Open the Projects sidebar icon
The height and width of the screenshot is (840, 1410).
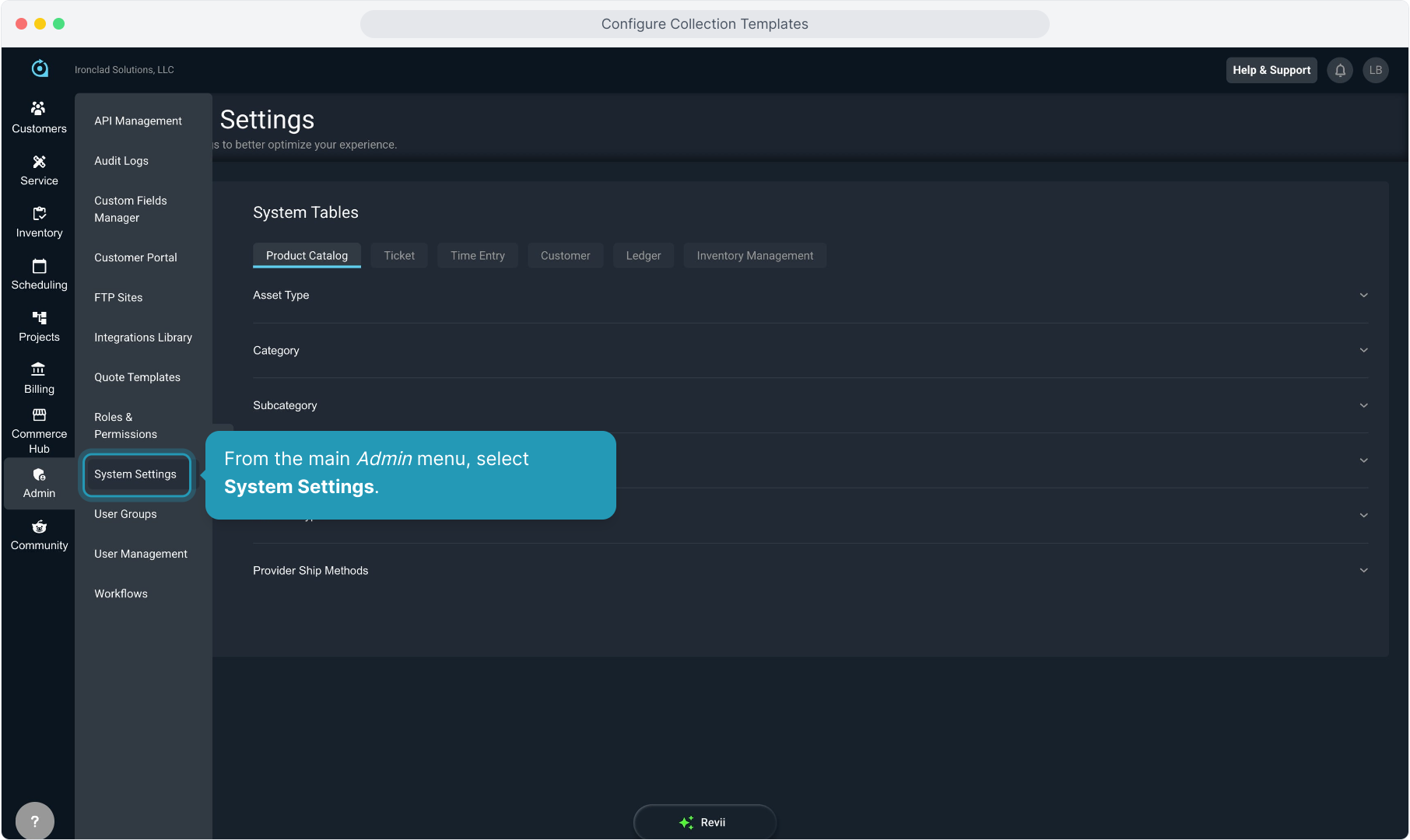click(x=39, y=318)
